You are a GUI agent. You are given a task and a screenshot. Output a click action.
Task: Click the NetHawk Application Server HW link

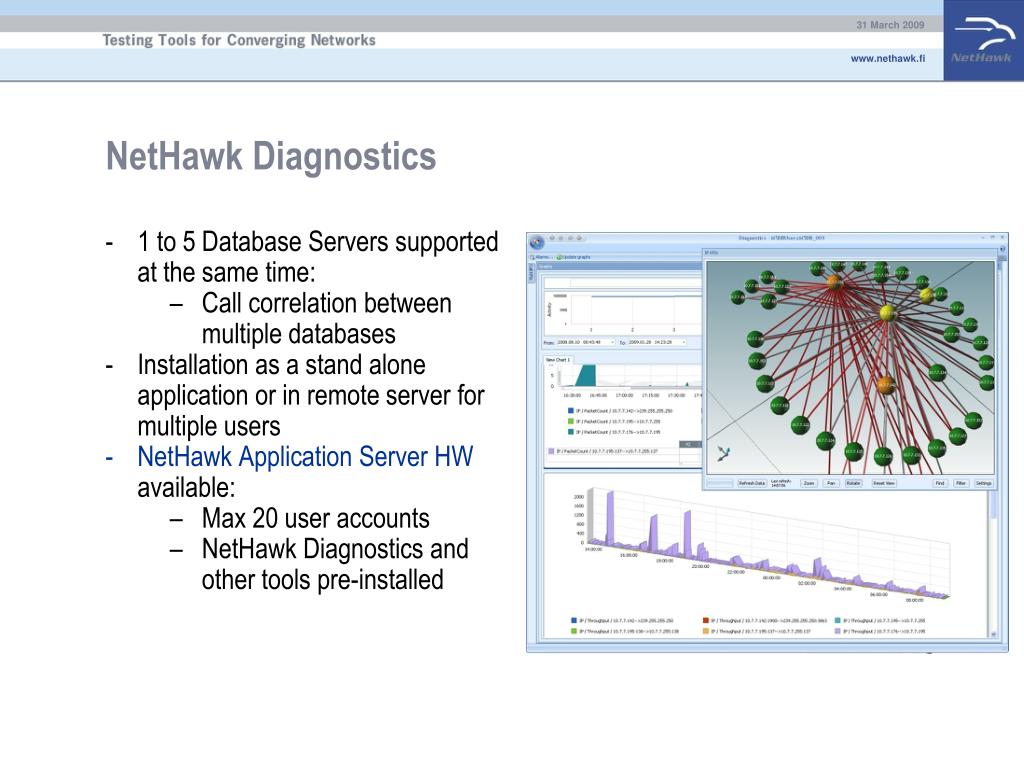coord(305,456)
